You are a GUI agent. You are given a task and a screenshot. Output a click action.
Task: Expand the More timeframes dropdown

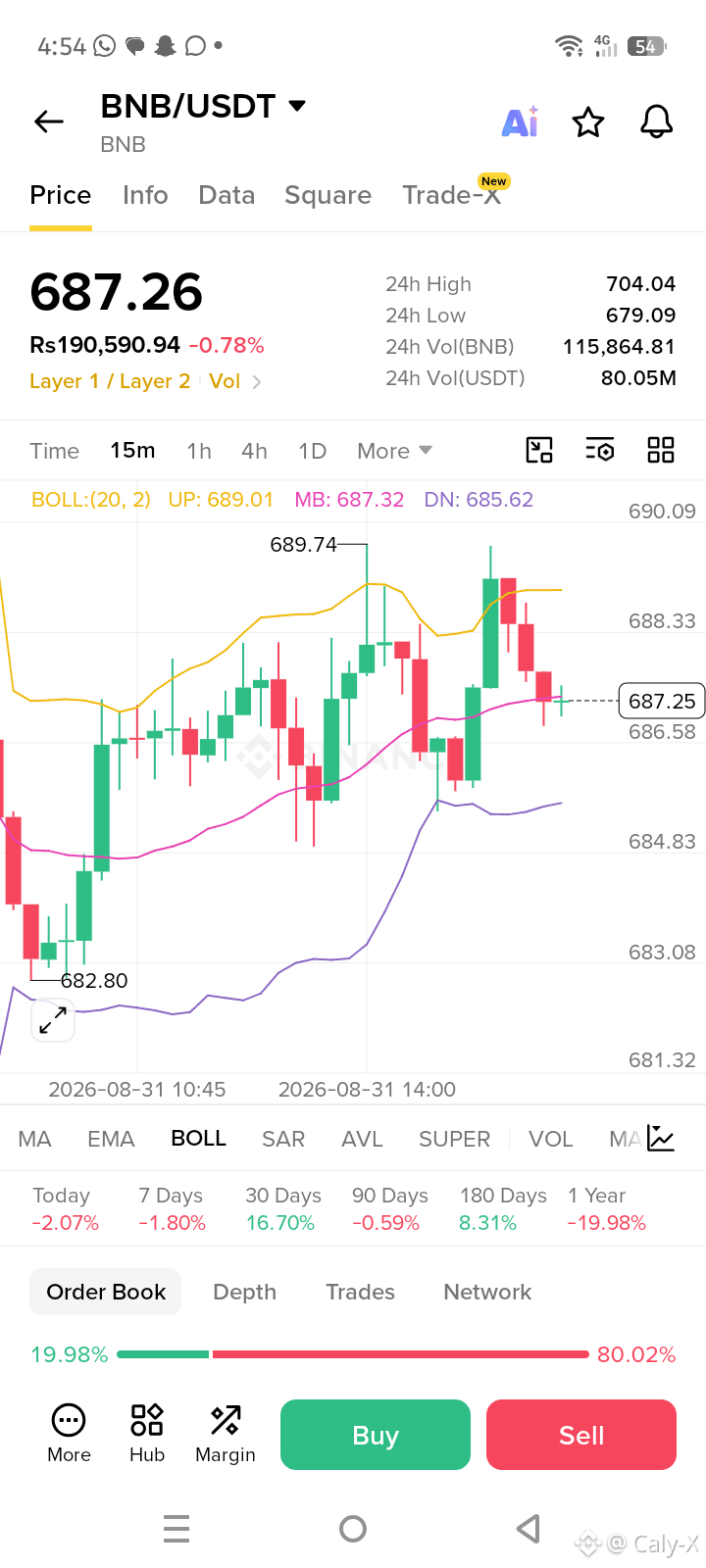[x=394, y=451]
